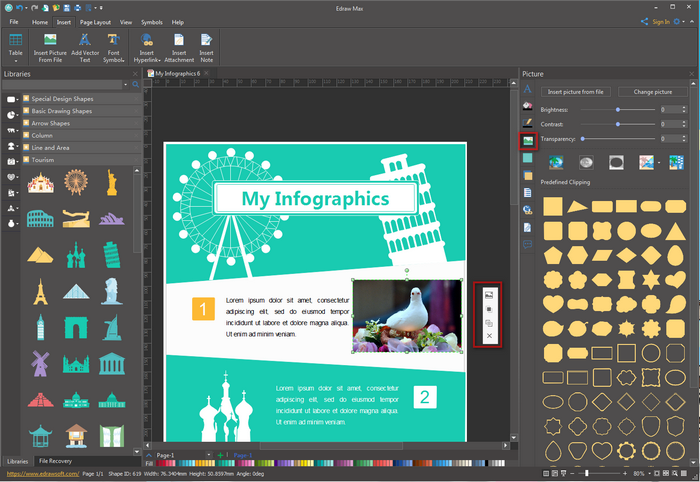Select the windmill tourism shape
The height and width of the screenshot is (482, 700).
(x=40, y=362)
